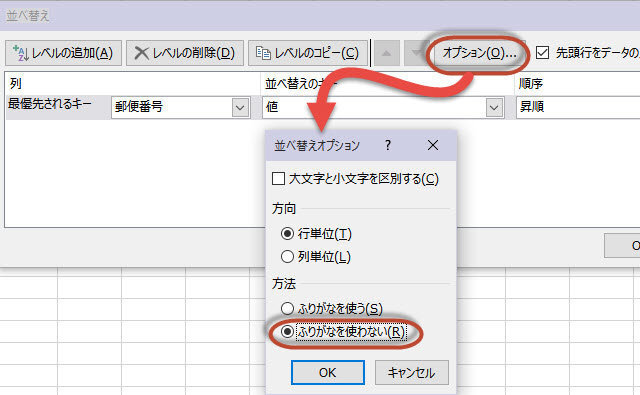640x395 pixels.
Task: Open the オプション(O)... sort options button
Action: [x=479, y=53]
